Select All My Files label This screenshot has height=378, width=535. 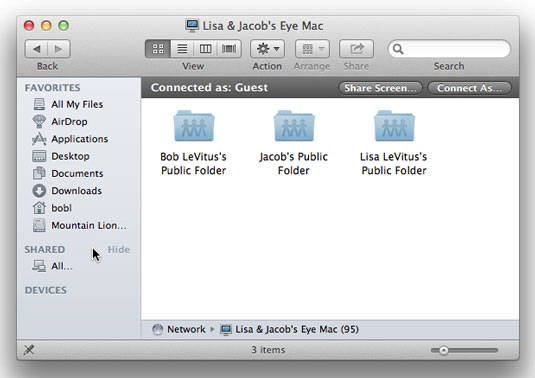point(77,104)
